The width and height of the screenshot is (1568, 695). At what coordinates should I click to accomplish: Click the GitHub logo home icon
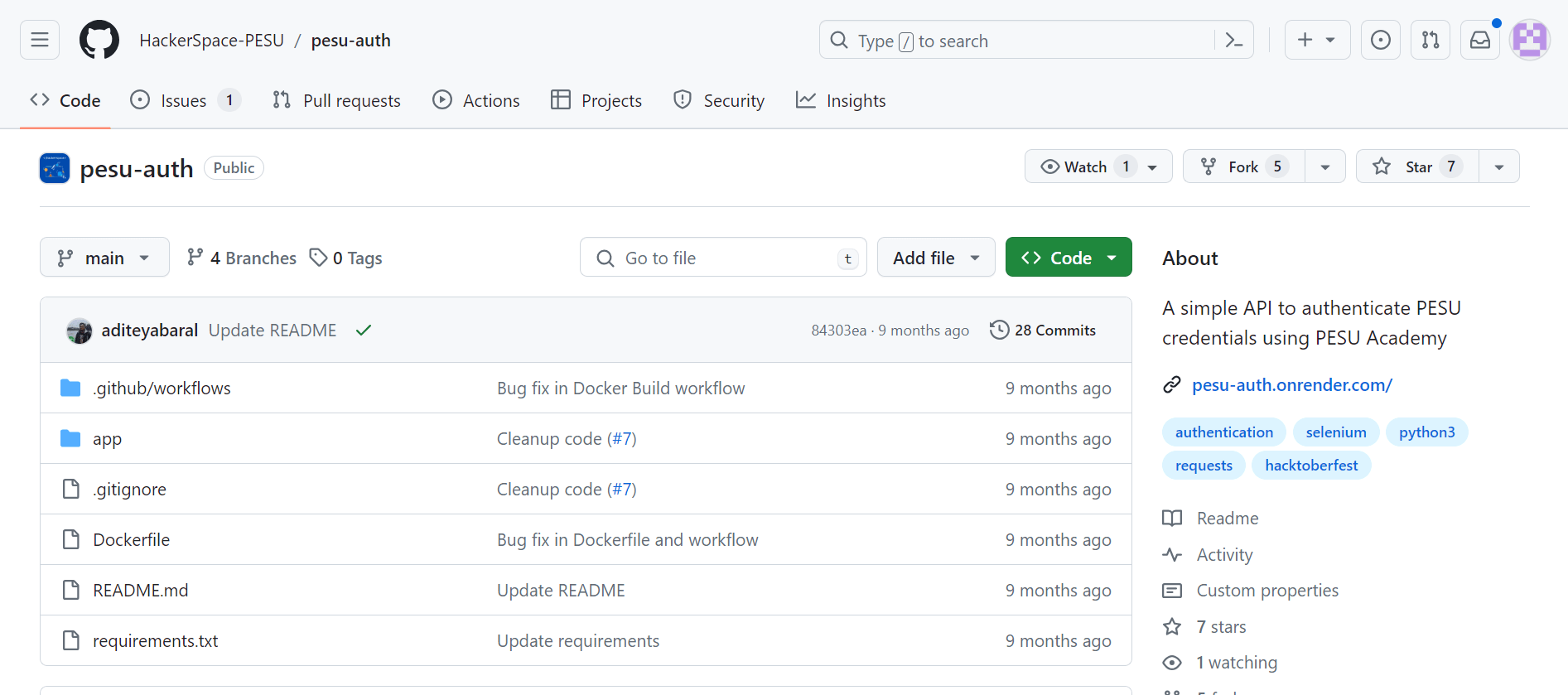tap(99, 40)
